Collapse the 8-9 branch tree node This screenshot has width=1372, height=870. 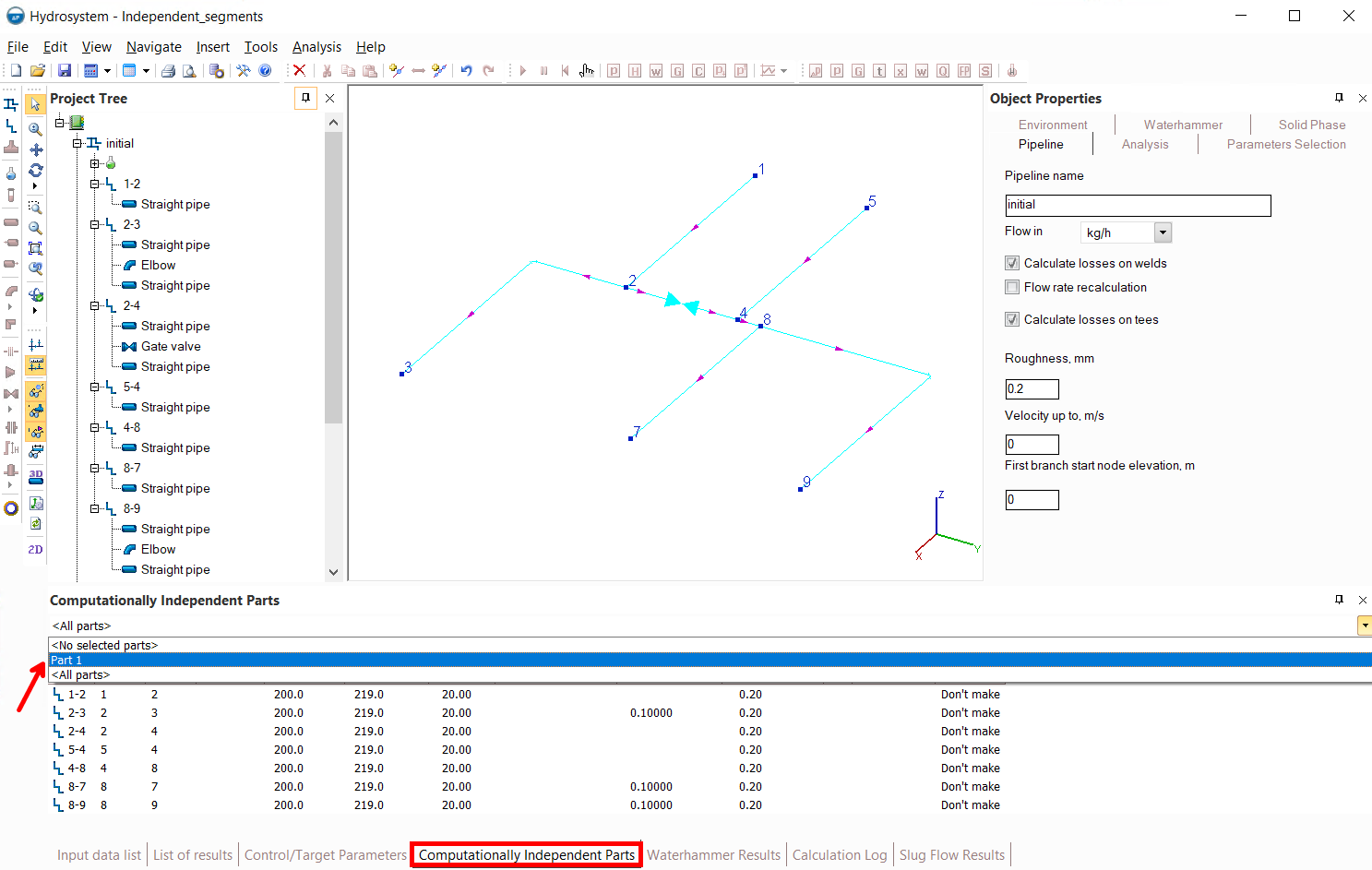[x=95, y=508]
